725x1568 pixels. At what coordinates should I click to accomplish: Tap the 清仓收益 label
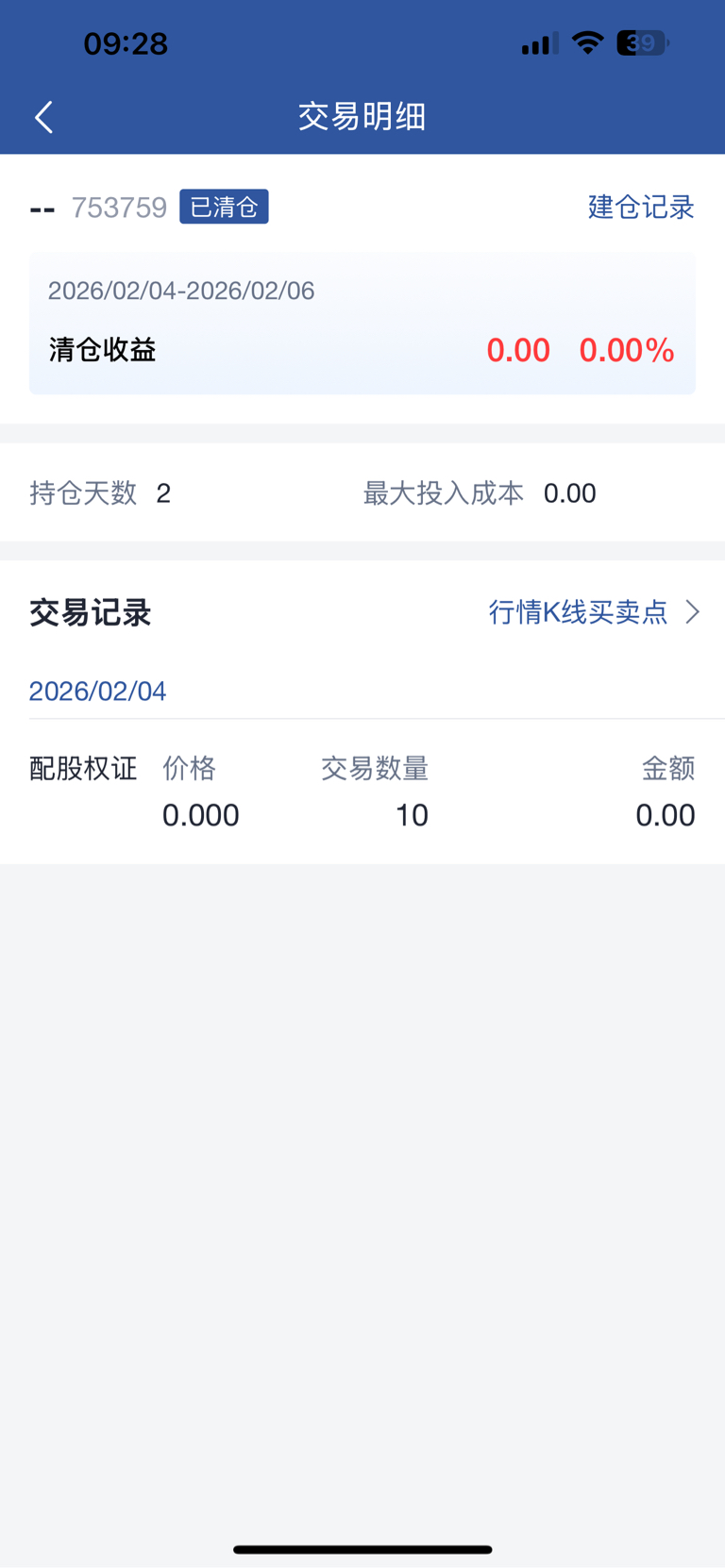[x=102, y=350]
